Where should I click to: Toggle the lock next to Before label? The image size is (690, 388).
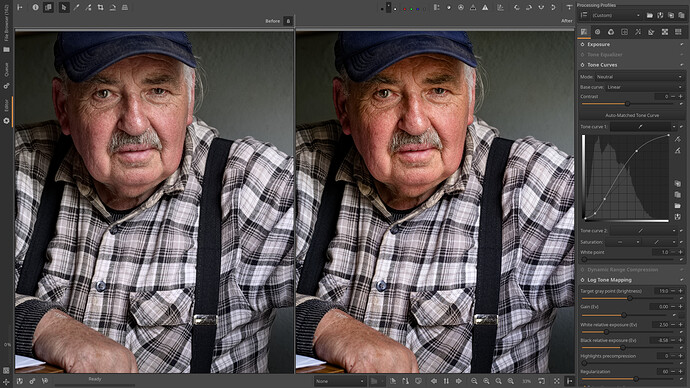pyautogui.click(x=288, y=21)
